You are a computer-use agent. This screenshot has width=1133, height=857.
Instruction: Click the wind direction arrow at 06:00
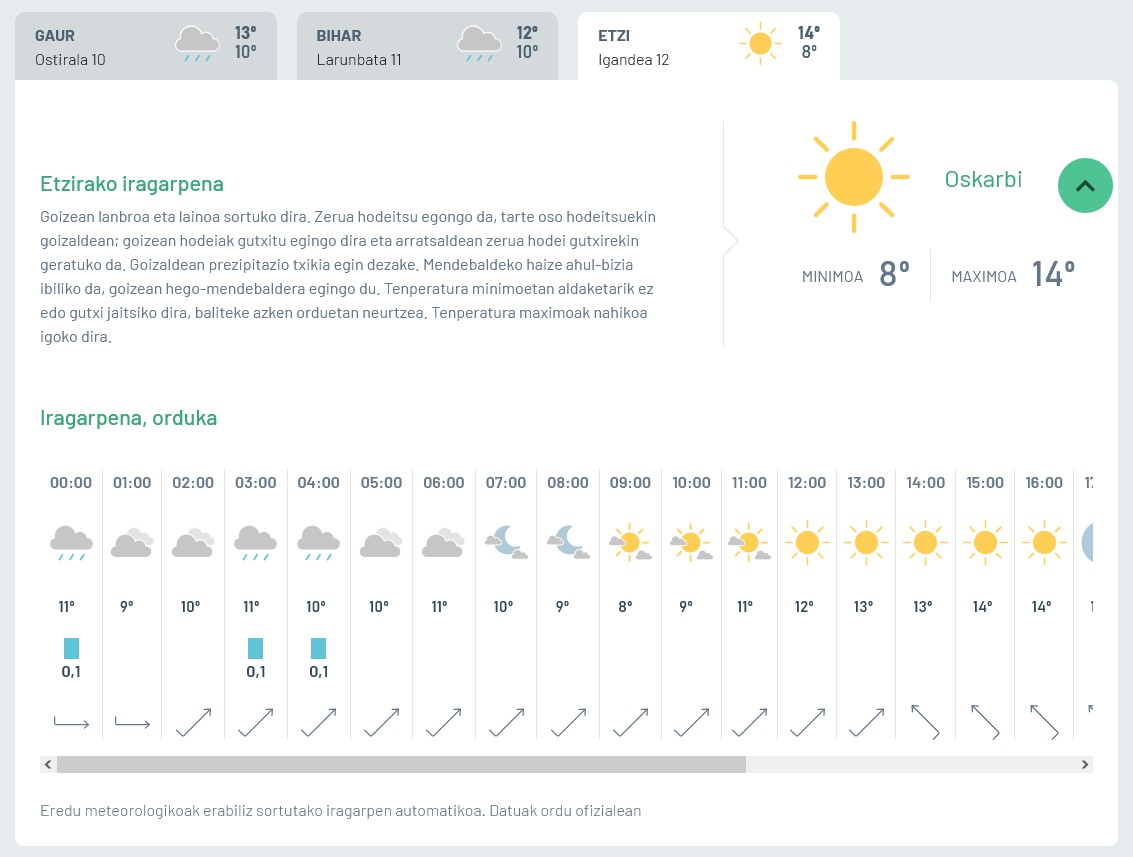(x=444, y=722)
